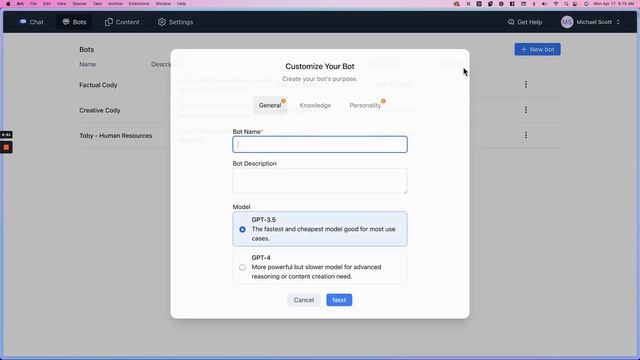Open the Content section in navbar
Viewport: 640px width, 360px height.
pos(122,22)
